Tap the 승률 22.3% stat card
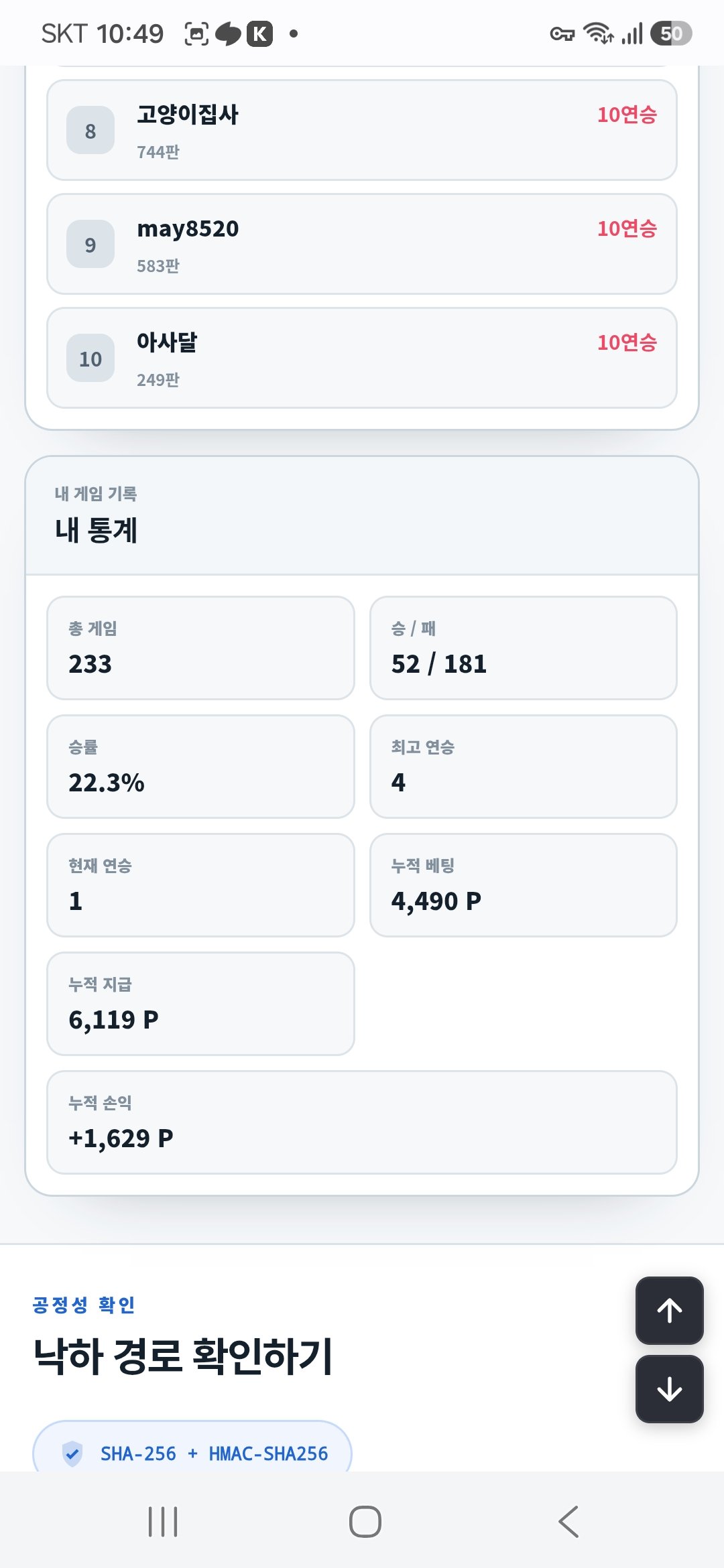724x1568 pixels. point(200,767)
